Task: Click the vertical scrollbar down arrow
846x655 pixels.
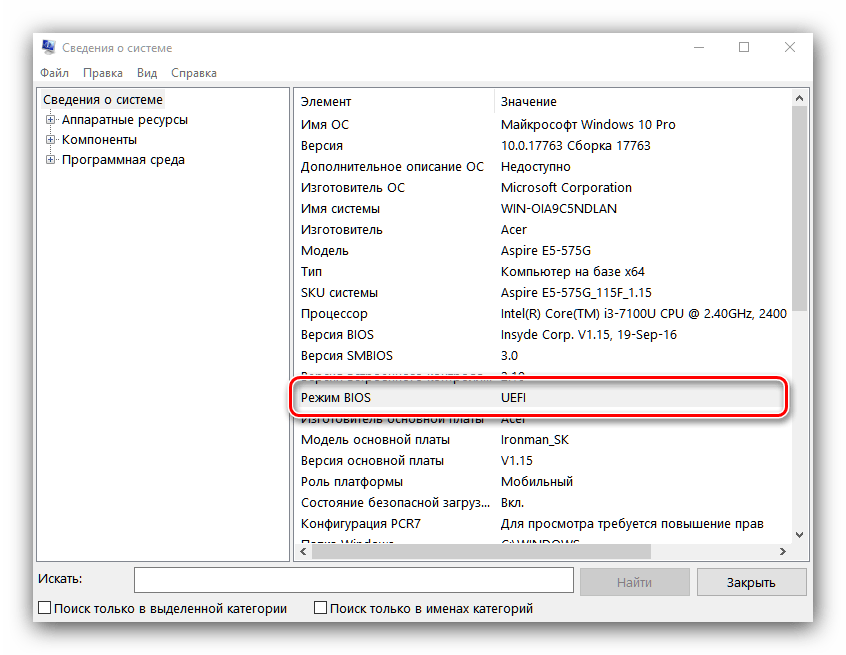Action: click(799, 534)
